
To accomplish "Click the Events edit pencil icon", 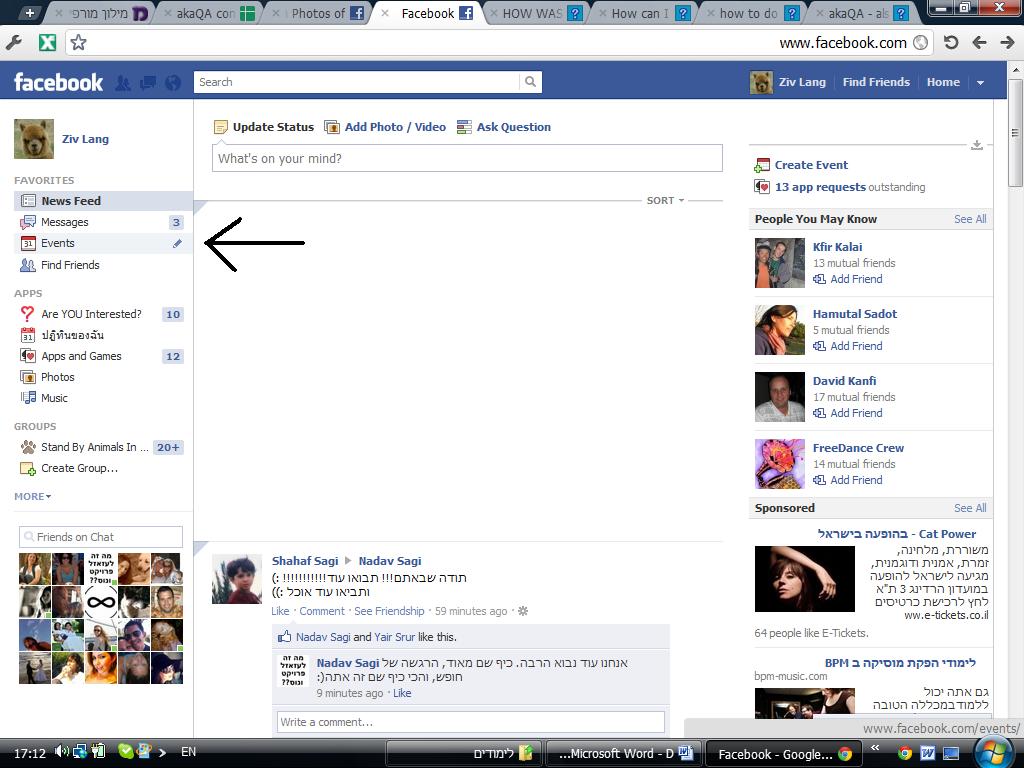I will (177, 244).
